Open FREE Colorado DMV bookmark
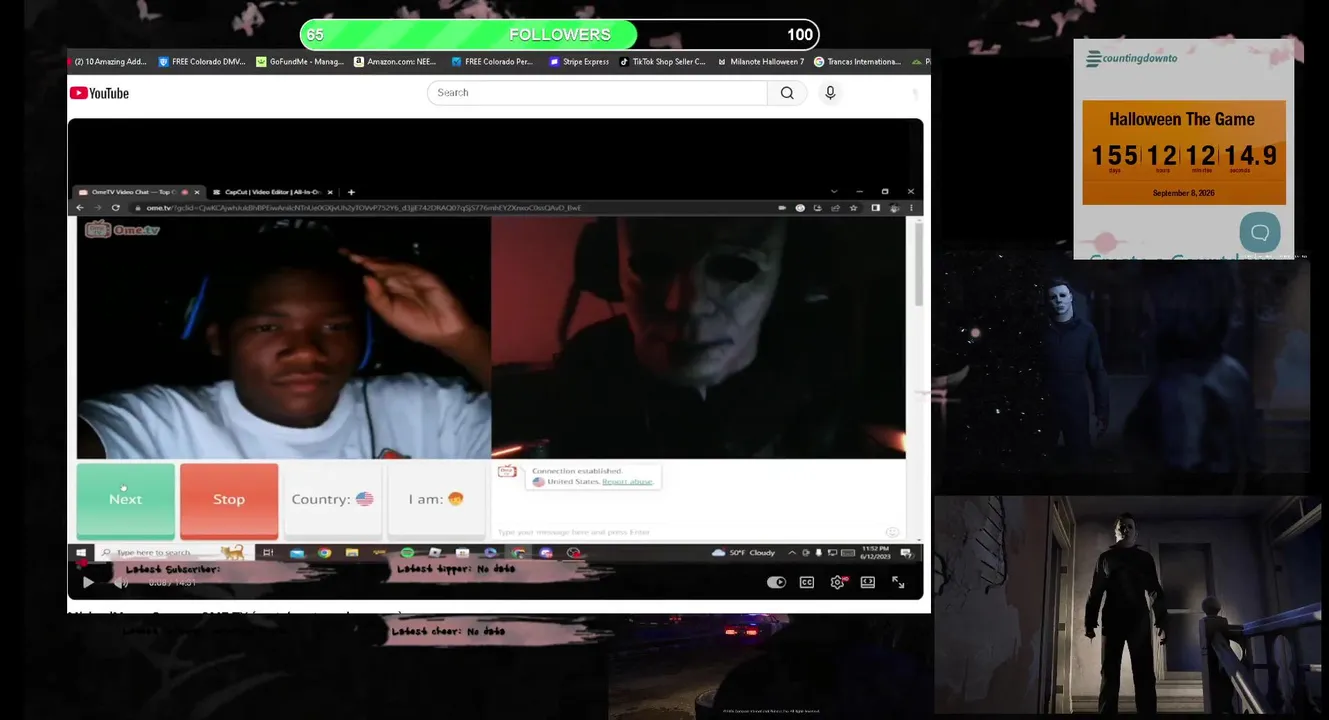1329x720 pixels. pyautogui.click(x=202, y=62)
